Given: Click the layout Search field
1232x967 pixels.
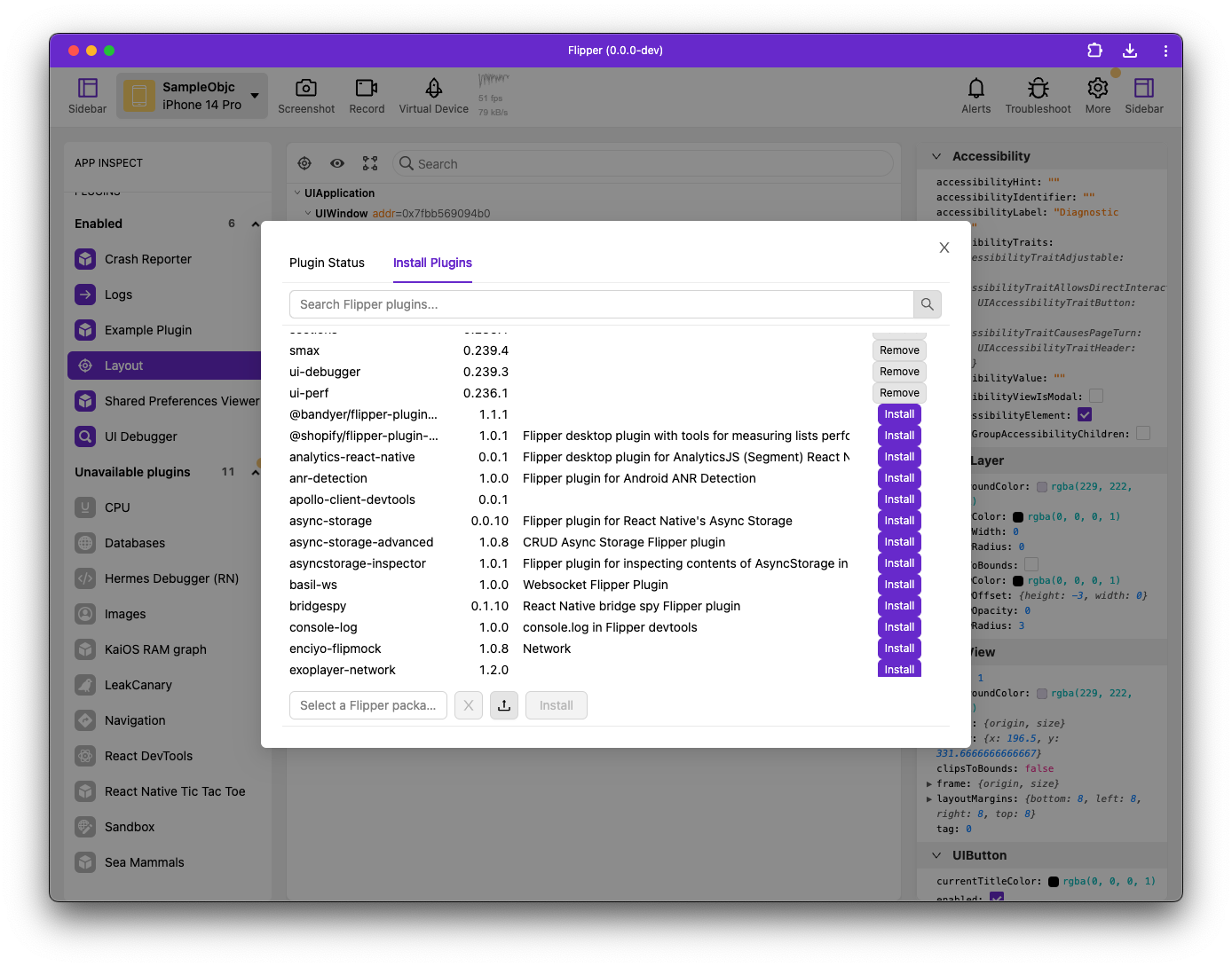Looking at the screenshot, I should 643,163.
